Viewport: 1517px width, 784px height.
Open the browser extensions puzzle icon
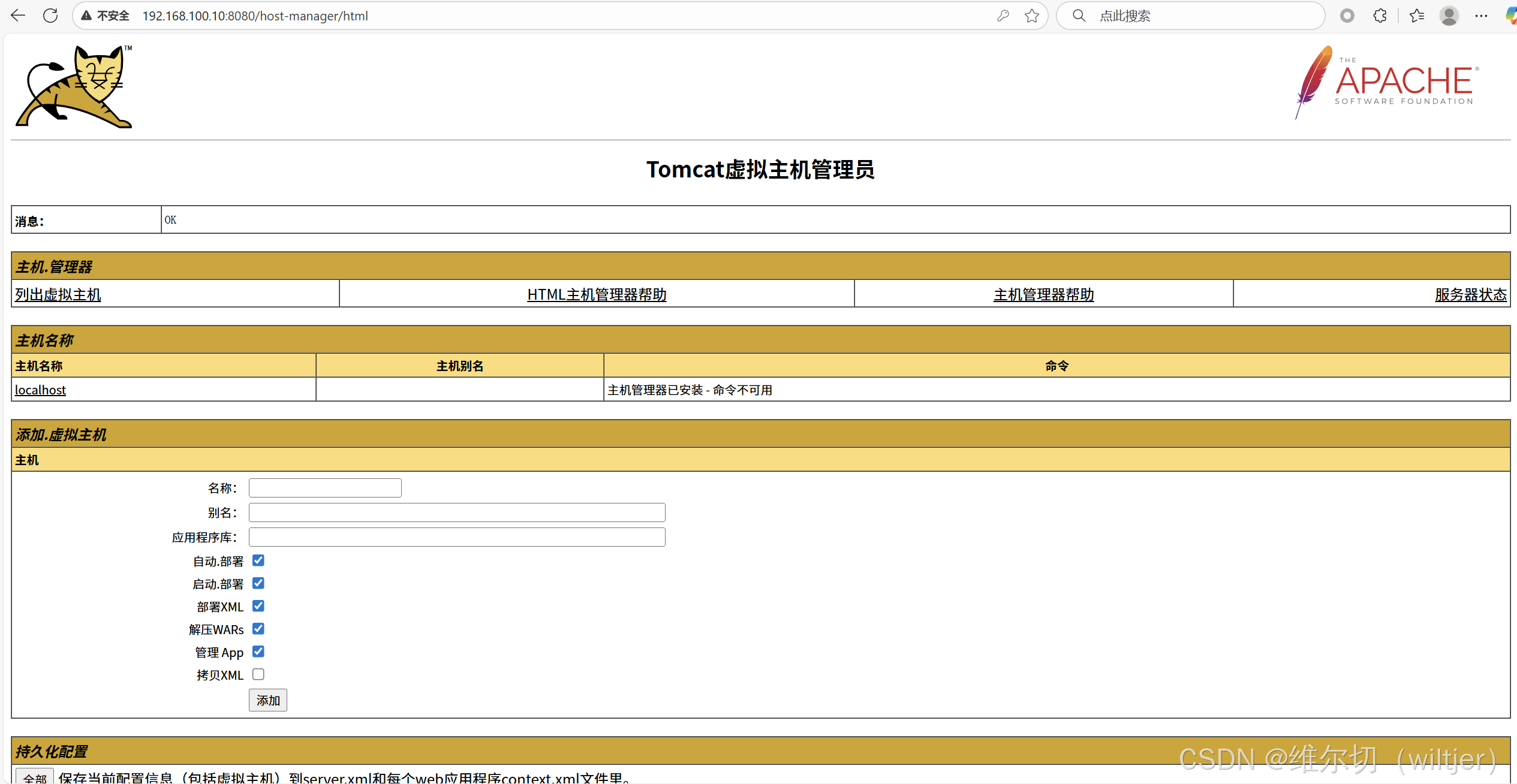click(1380, 16)
